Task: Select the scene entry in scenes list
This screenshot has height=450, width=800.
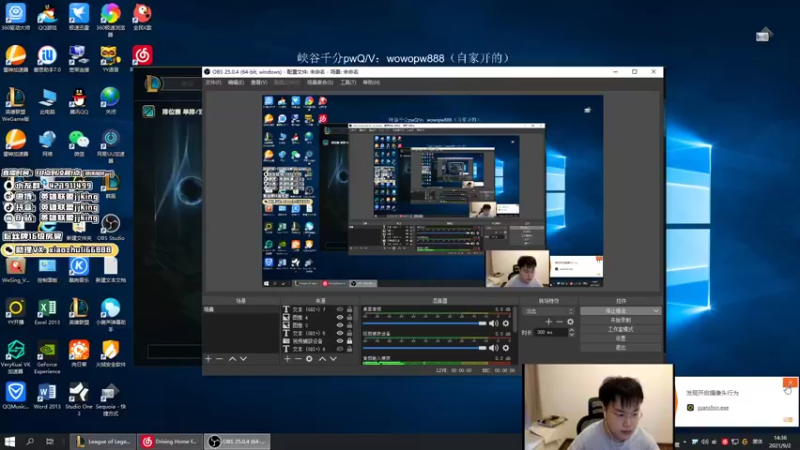Action: click(241, 310)
